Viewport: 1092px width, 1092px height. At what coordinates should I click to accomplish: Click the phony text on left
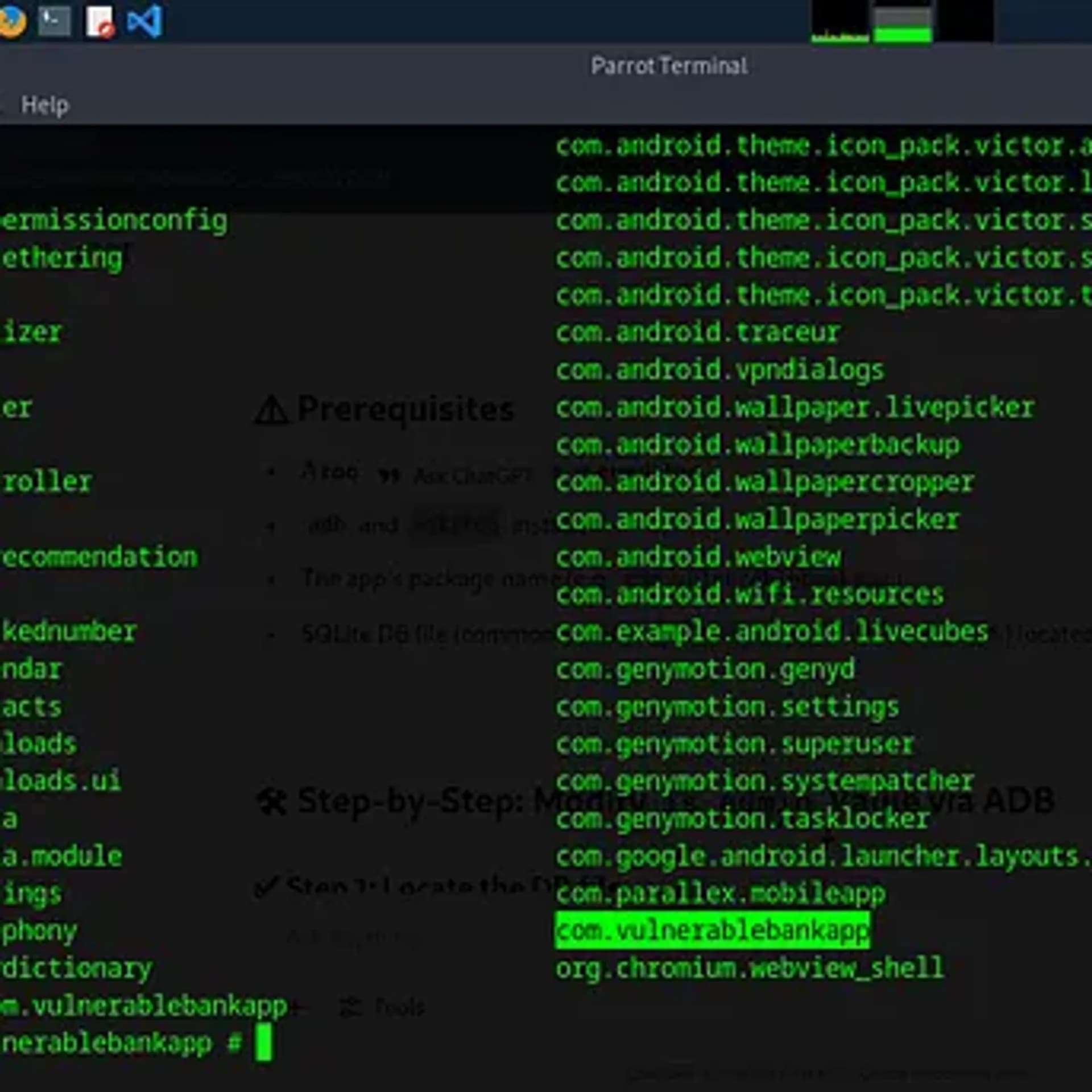[x=39, y=932]
